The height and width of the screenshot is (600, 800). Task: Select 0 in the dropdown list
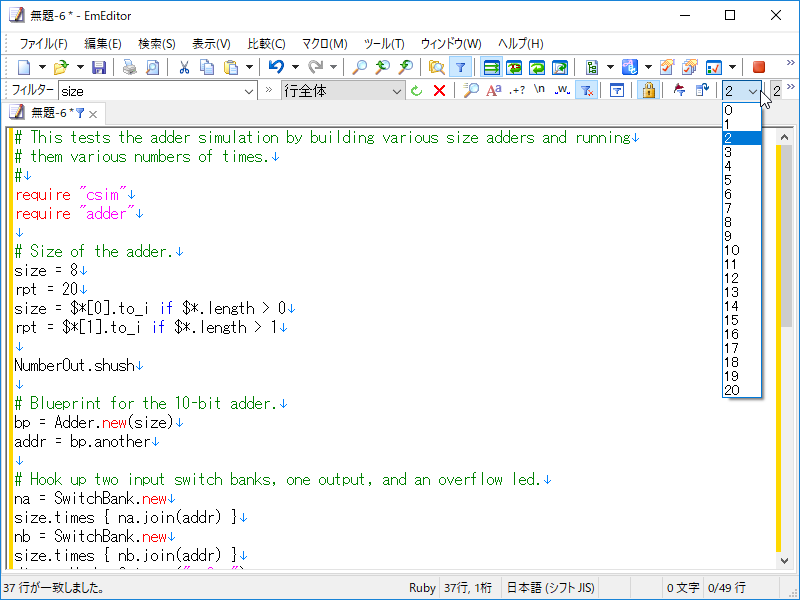click(x=742, y=110)
